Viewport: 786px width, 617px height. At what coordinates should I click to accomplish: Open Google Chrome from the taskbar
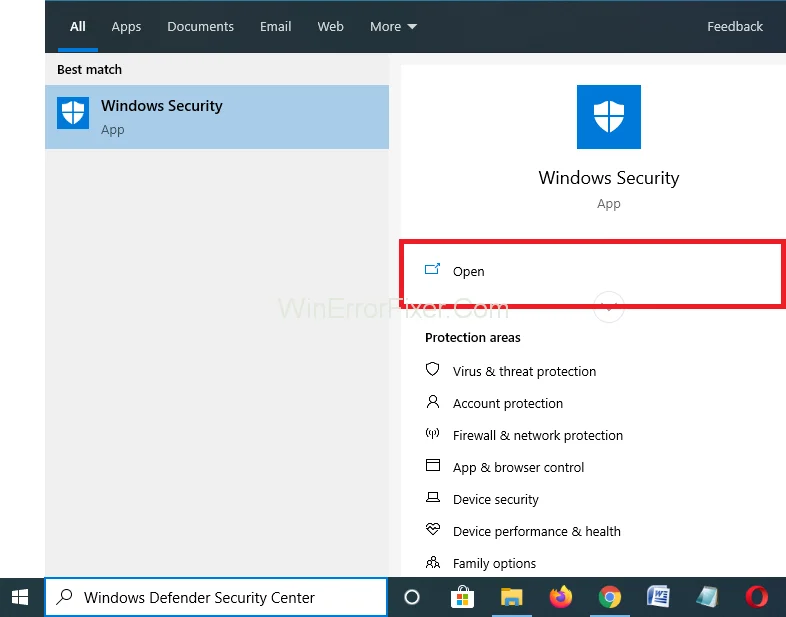[609, 597]
